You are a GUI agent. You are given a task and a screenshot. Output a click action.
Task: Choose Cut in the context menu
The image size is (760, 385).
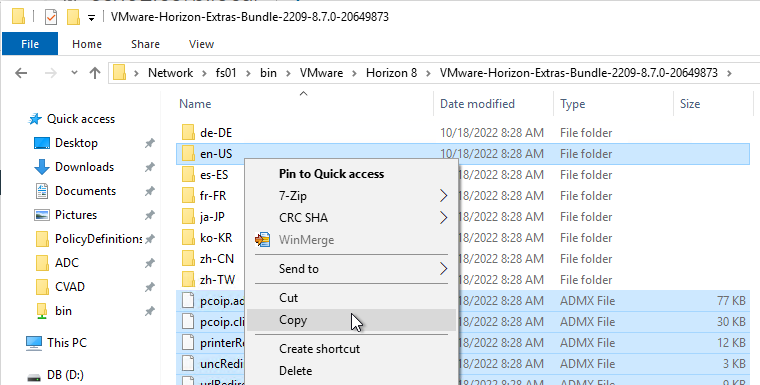click(x=351, y=298)
